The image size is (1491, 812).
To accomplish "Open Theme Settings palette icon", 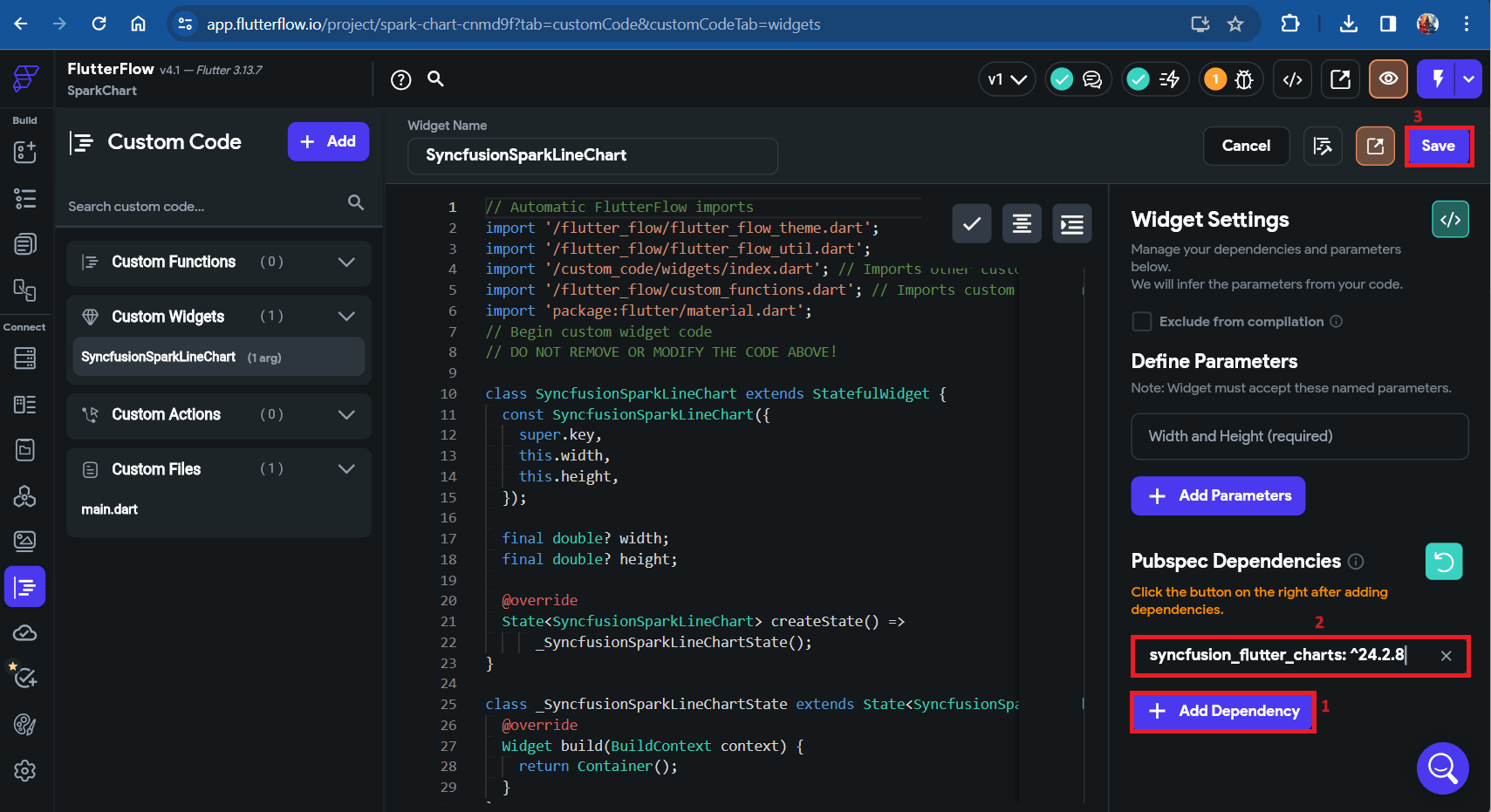I will pyautogui.click(x=25, y=725).
